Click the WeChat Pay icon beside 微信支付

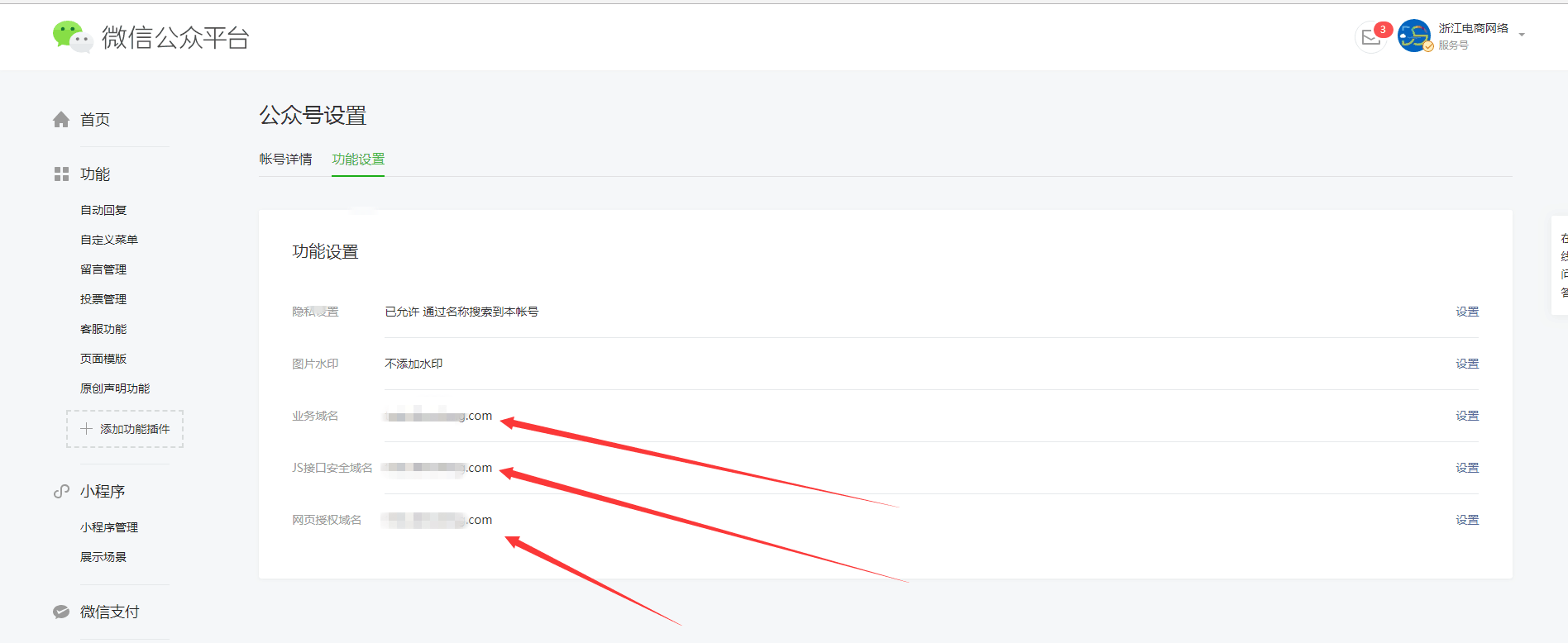tap(61, 612)
